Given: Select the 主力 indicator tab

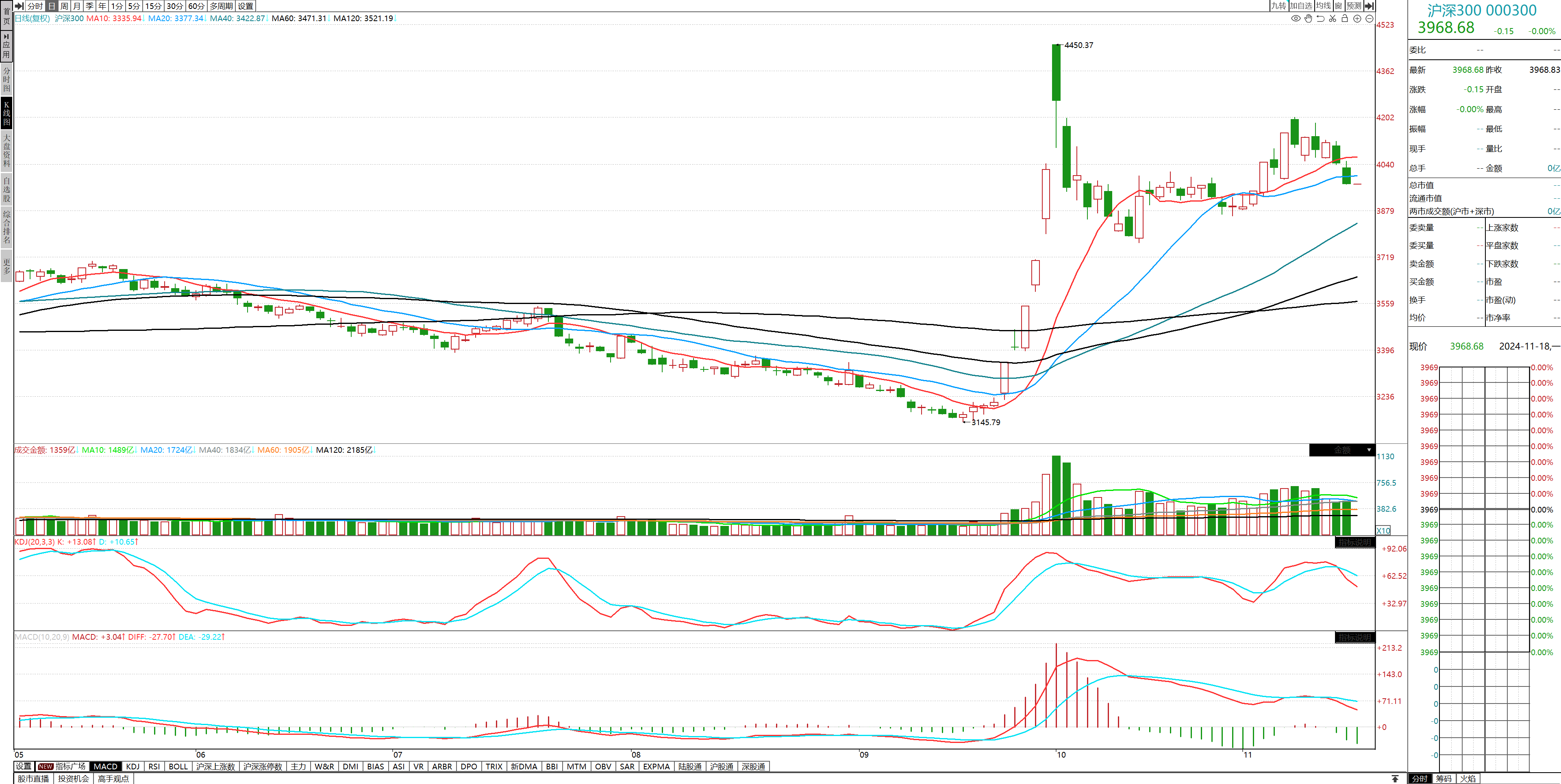Looking at the screenshot, I should (298, 767).
